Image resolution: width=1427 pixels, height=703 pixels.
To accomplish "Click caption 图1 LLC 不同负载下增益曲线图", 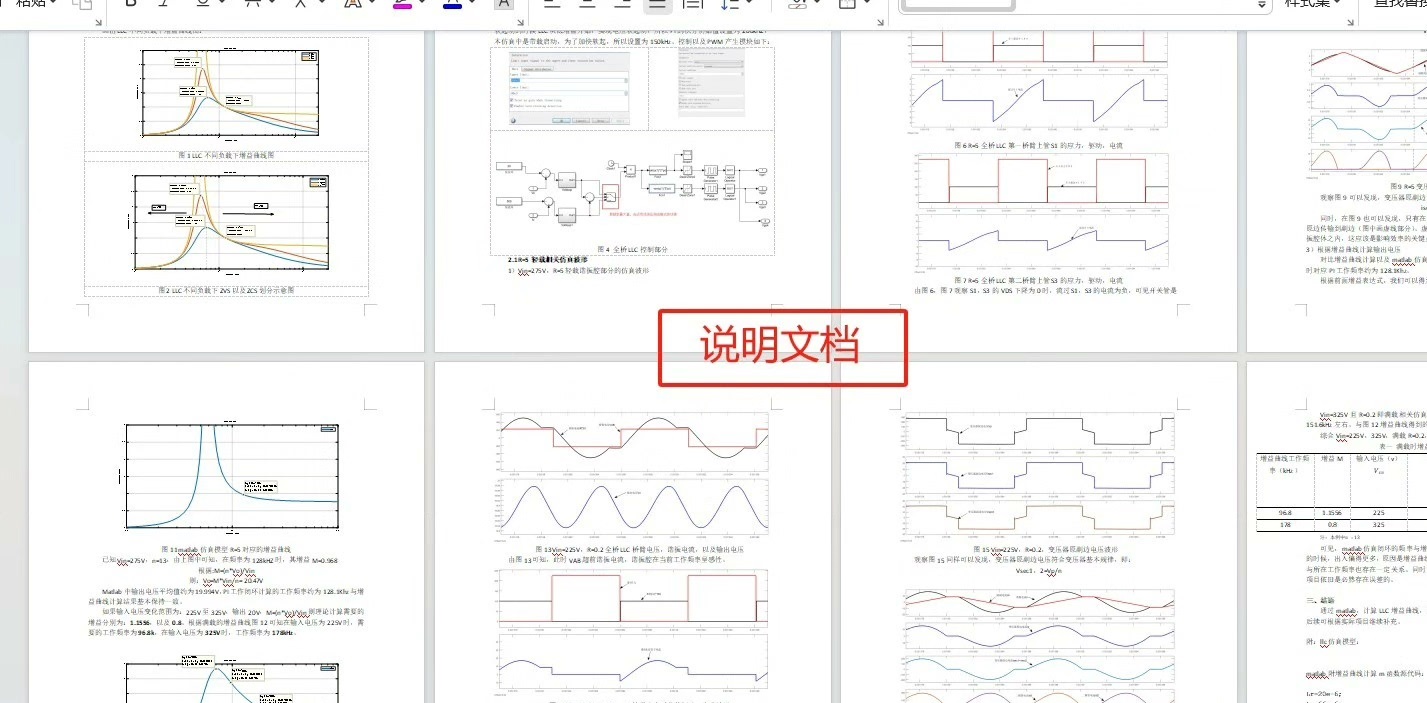I will coord(226,156).
